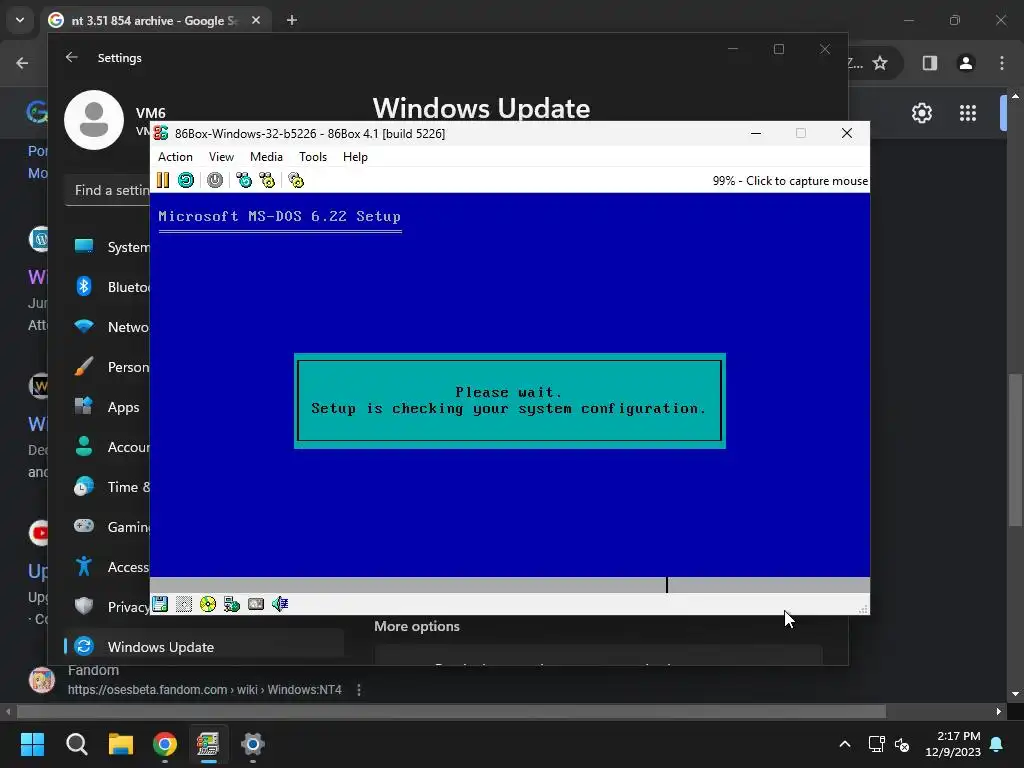Switch to 86Box taskbar icon
Image resolution: width=1024 pixels, height=768 pixels.
point(208,744)
